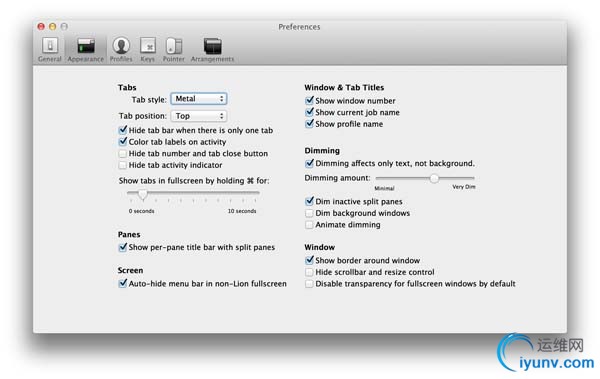The width and height of the screenshot is (600, 379).
Task: Click the 'Window & Tab Titles' heading
Action: (x=344, y=87)
